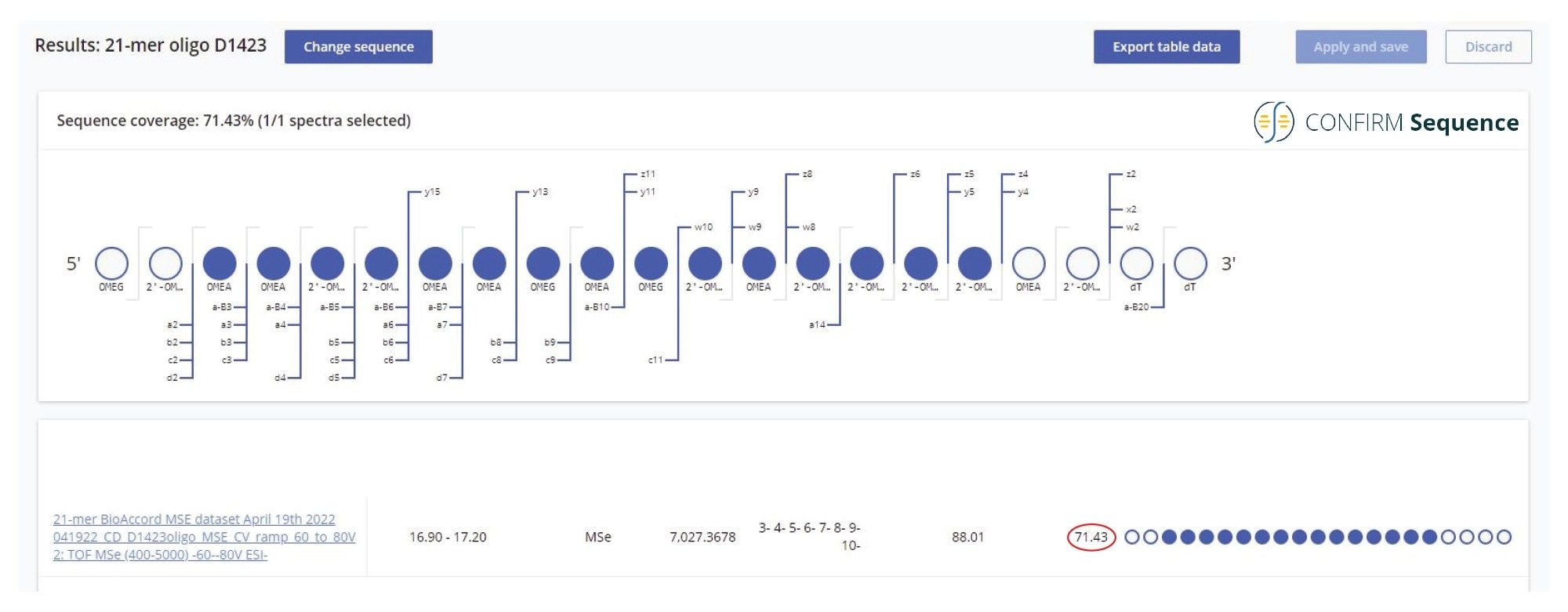
Task: Click the circled 71.43 coverage value
Action: click(1091, 537)
